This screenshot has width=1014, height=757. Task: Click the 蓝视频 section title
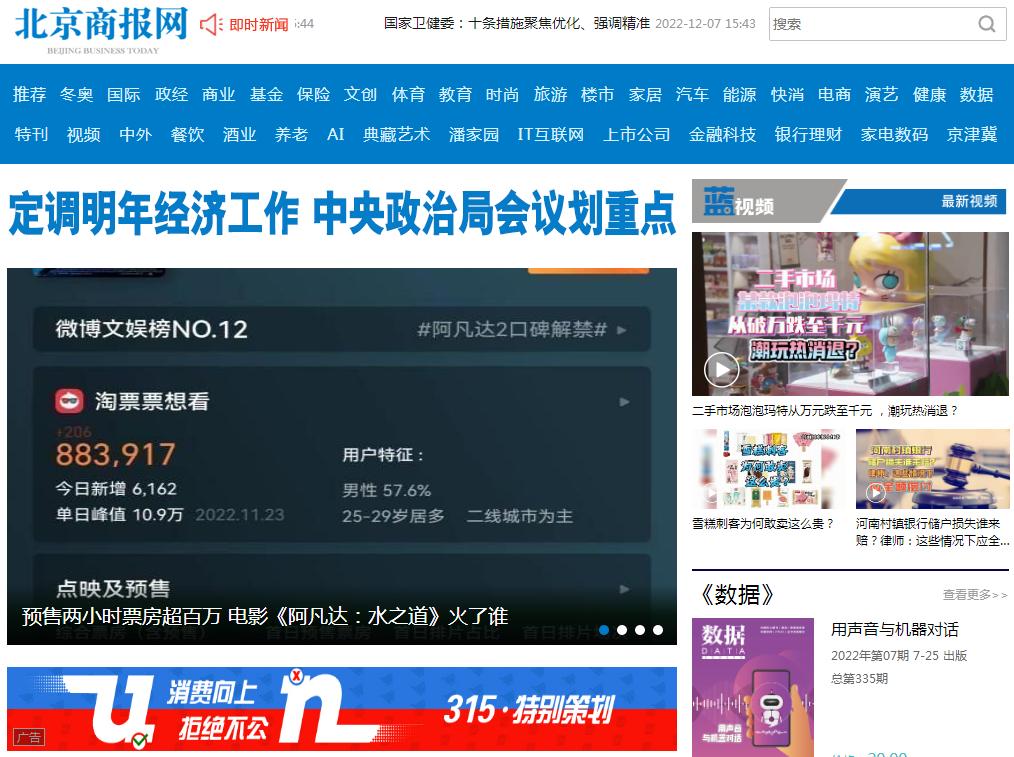coord(739,202)
